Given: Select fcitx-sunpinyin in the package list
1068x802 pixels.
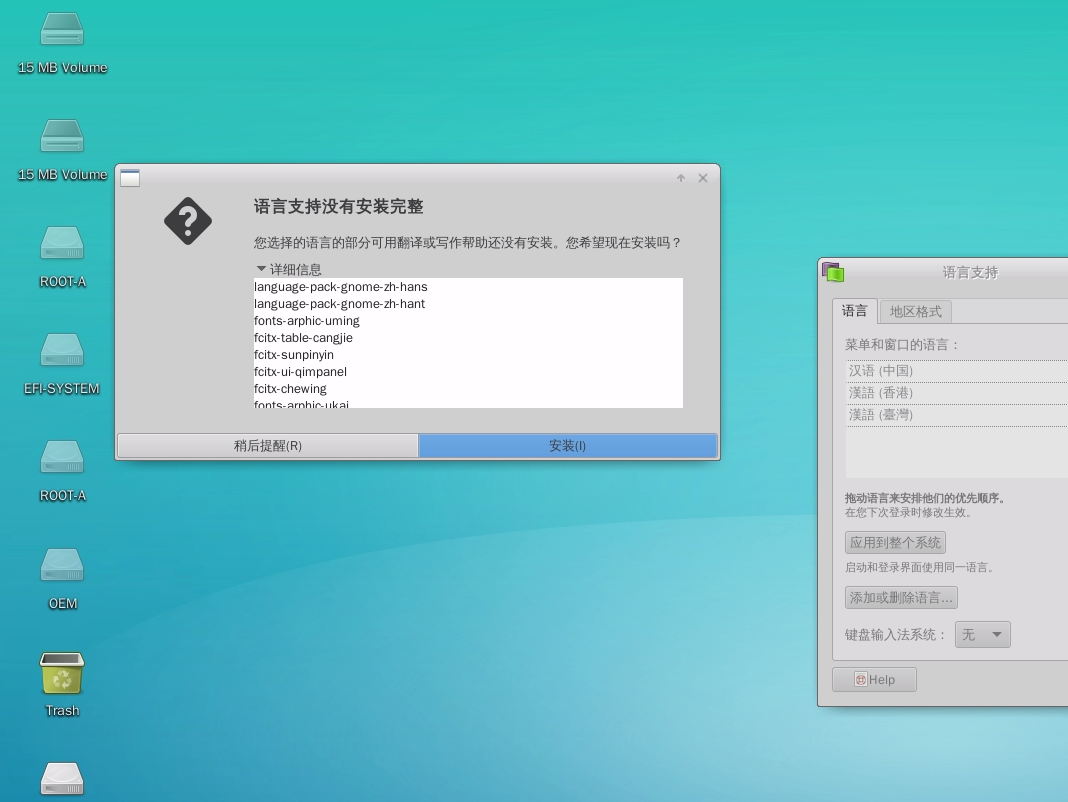Looking at the screenshot, I should click(294, 355).
